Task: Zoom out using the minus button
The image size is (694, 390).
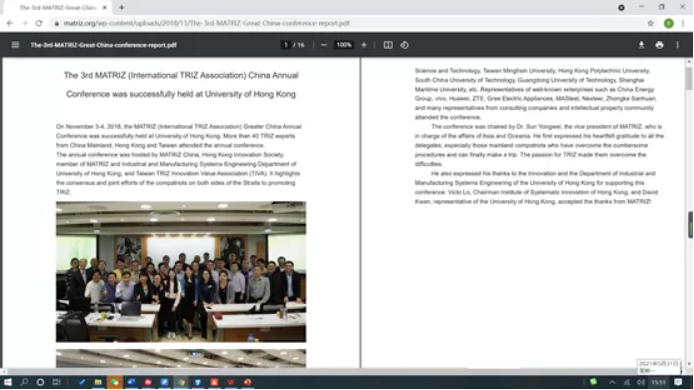Action: tap(324, 45)
